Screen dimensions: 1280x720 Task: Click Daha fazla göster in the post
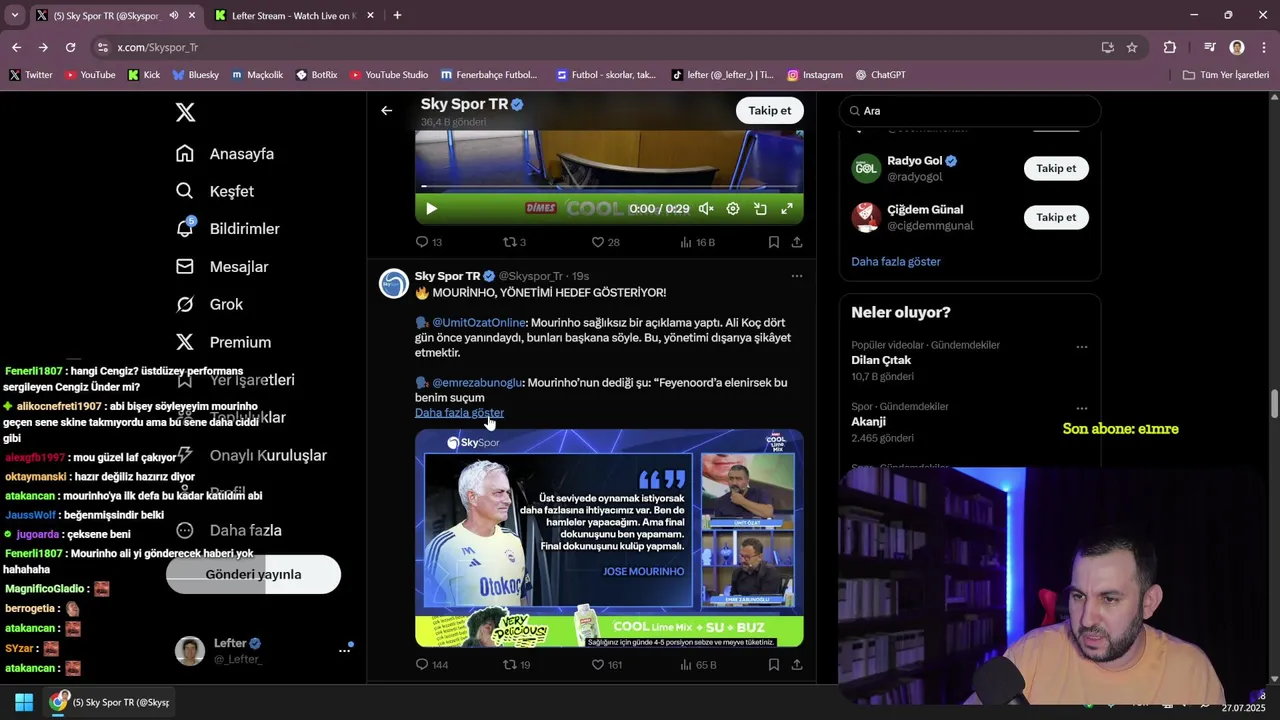click(x=459, y=412)
